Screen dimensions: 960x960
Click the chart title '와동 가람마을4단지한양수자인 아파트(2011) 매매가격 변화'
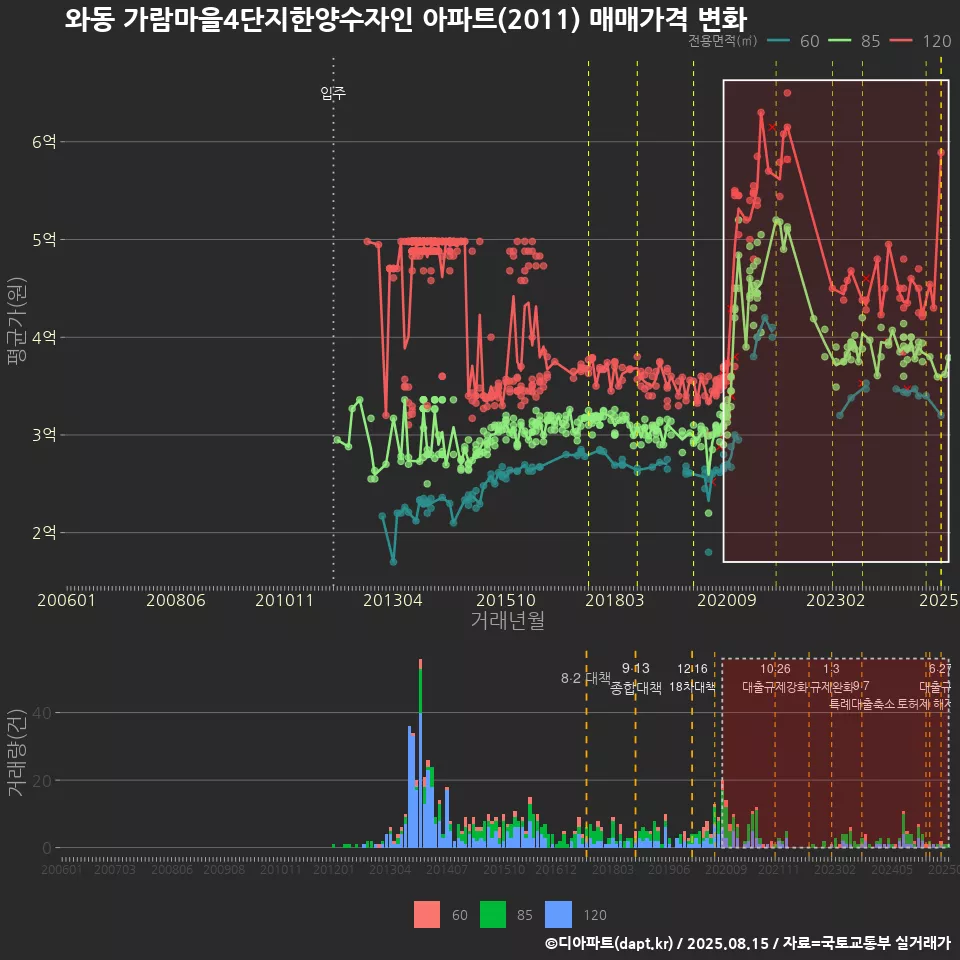point(405,20)
